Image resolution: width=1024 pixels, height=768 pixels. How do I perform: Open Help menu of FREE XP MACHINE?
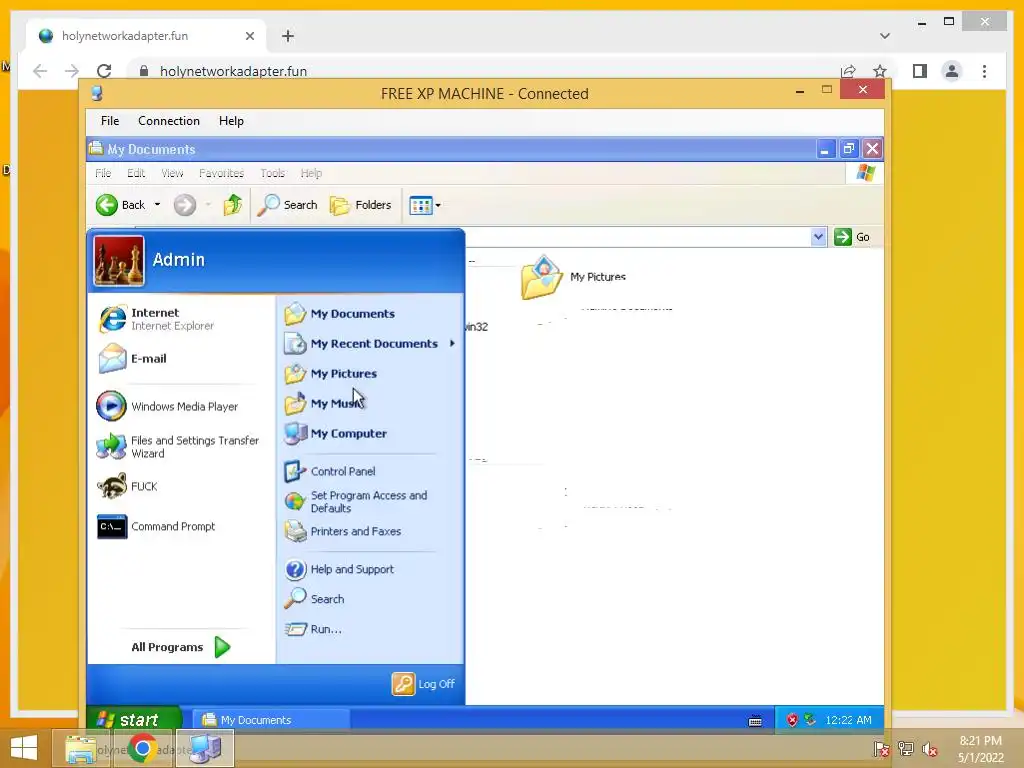[231, 121]
